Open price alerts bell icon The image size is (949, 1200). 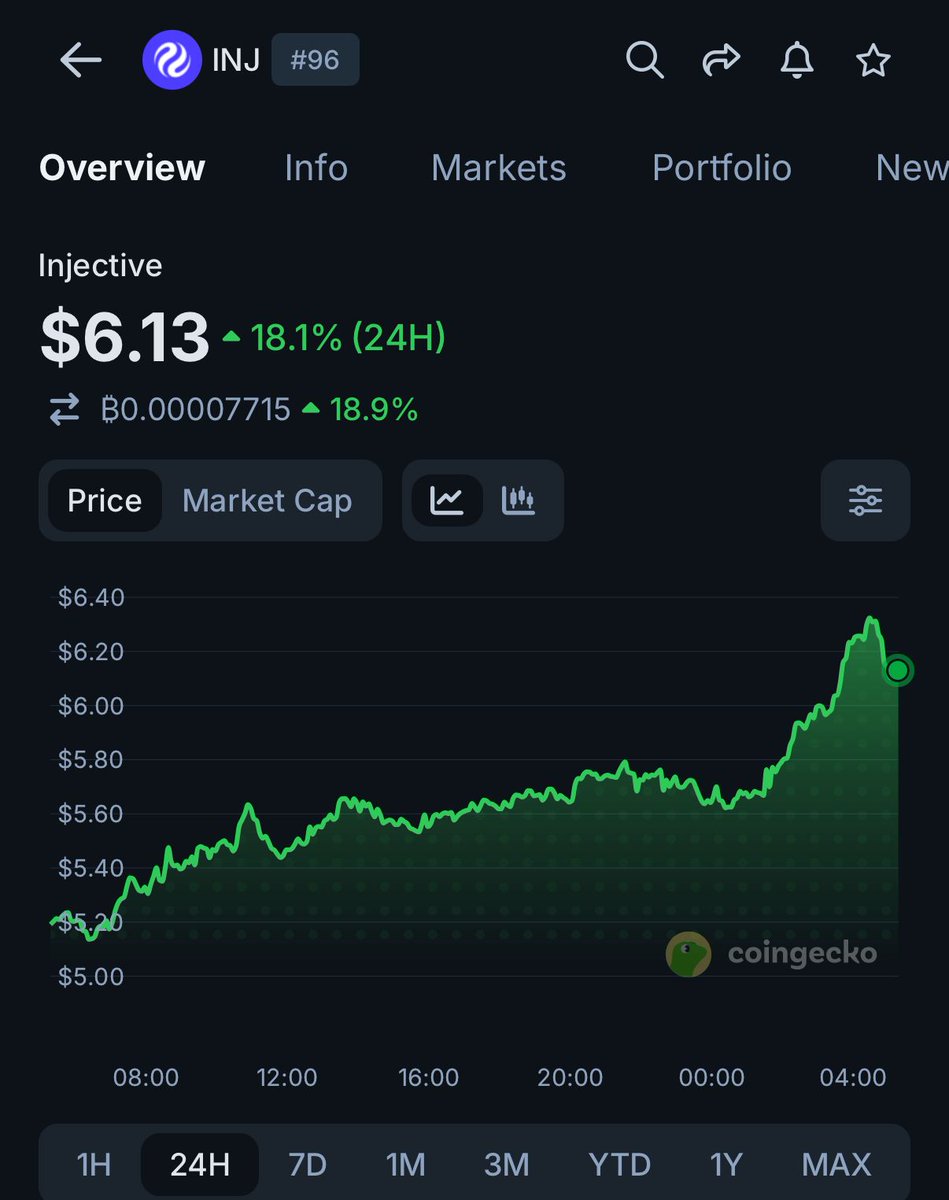click(x=797, y=60)
